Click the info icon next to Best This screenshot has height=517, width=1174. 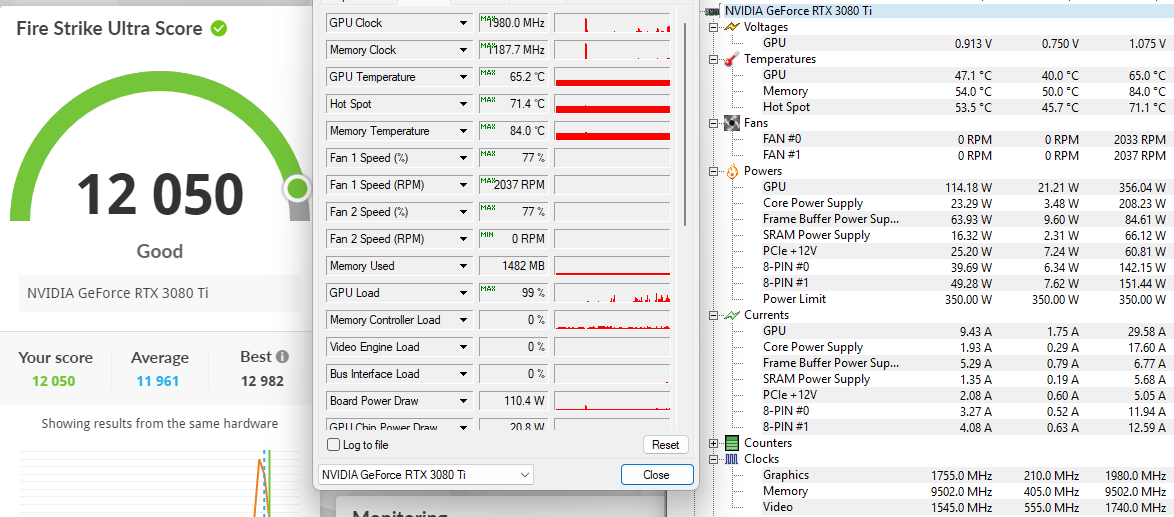283,357
